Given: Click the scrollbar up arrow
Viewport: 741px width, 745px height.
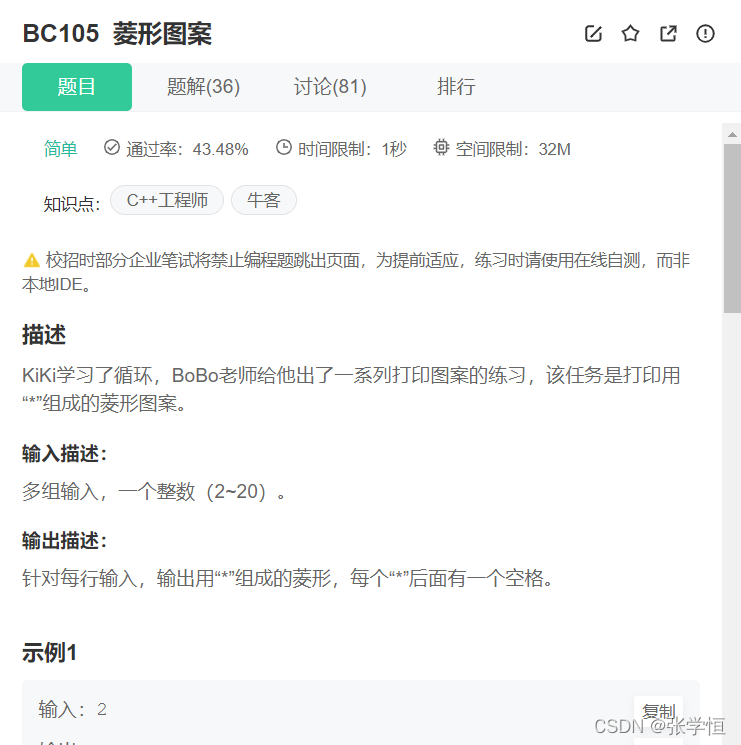Looking at the screenshot, I should click(732, 135).
